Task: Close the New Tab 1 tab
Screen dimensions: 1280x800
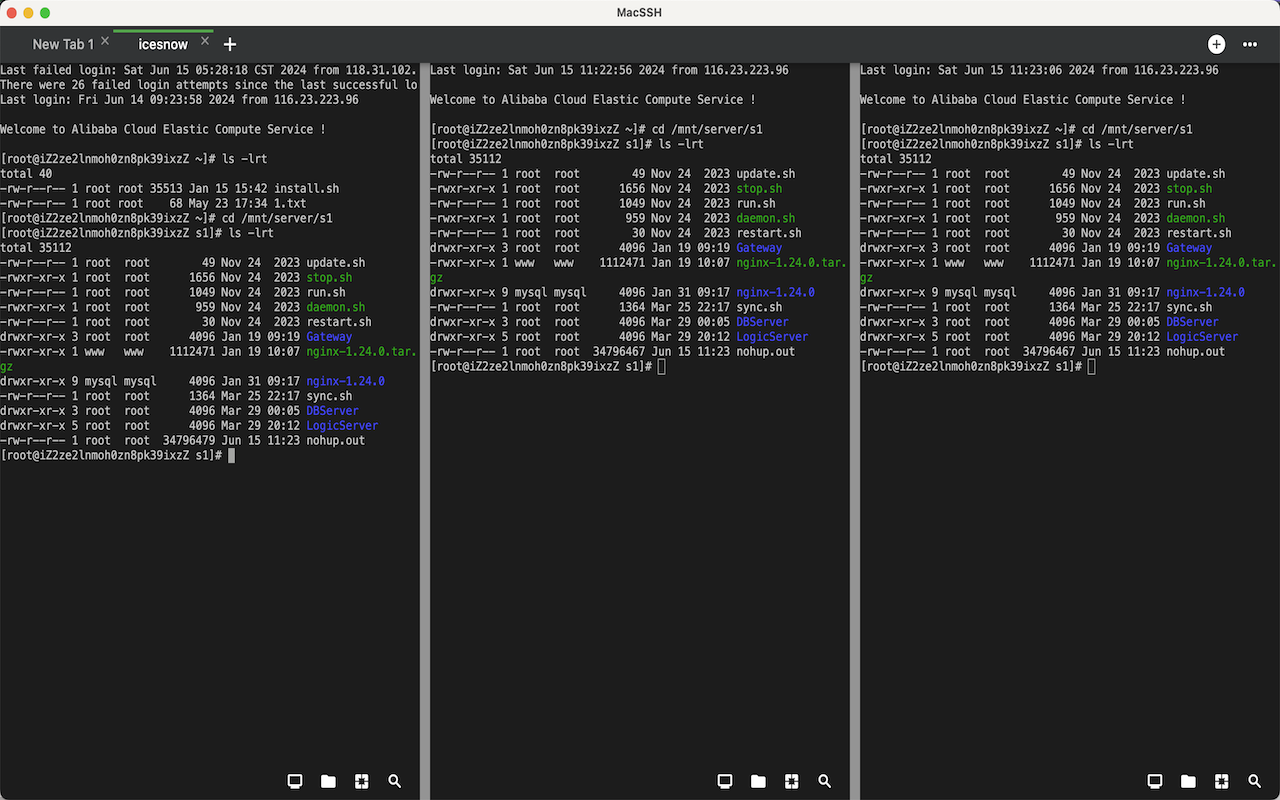Action: pyautogui.click(x=105, y=42)
